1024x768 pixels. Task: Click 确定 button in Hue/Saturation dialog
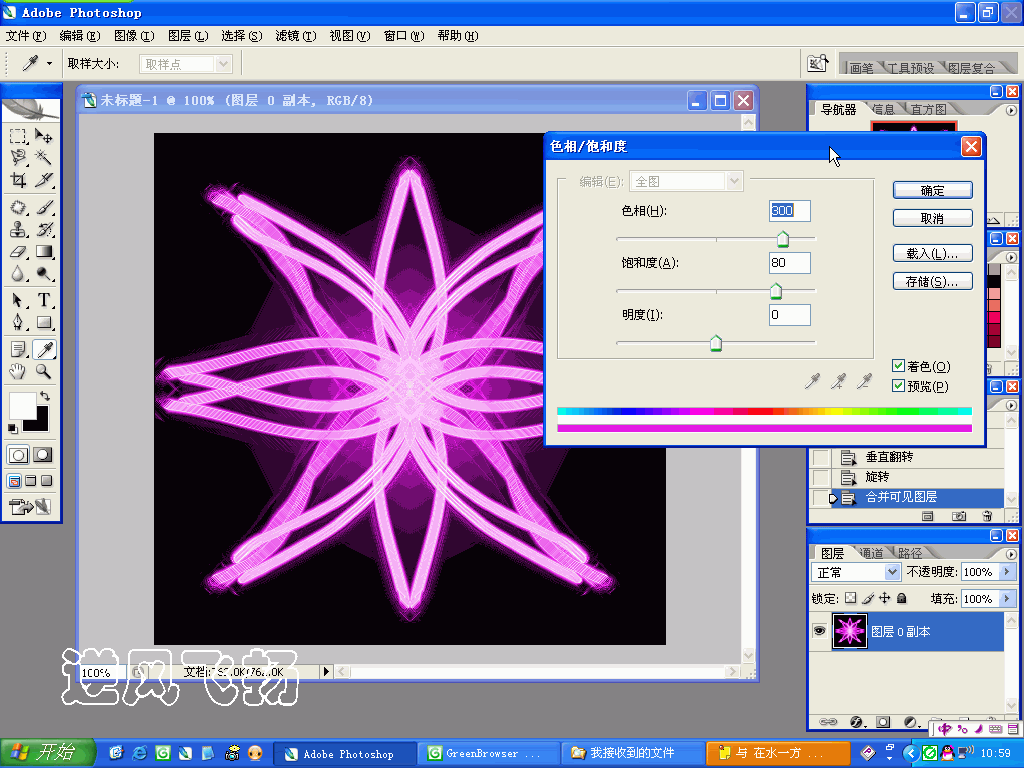(x=932, y=190)
